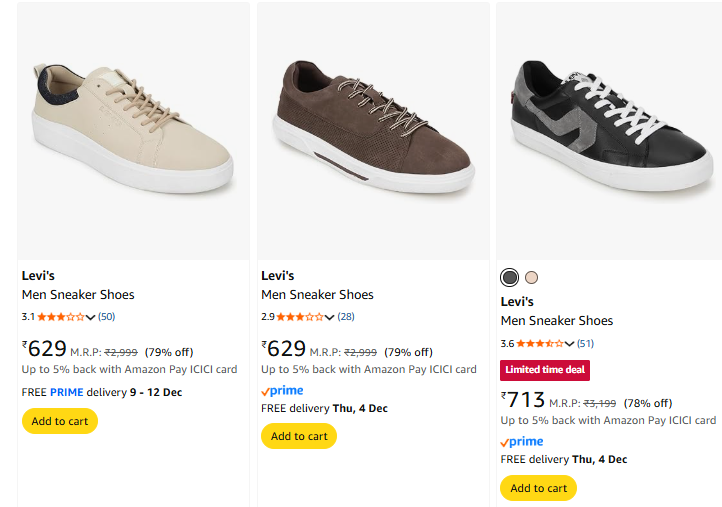Open the brown sneaker product image
This screenshot has height=507, width=722.
coord(373,130)
